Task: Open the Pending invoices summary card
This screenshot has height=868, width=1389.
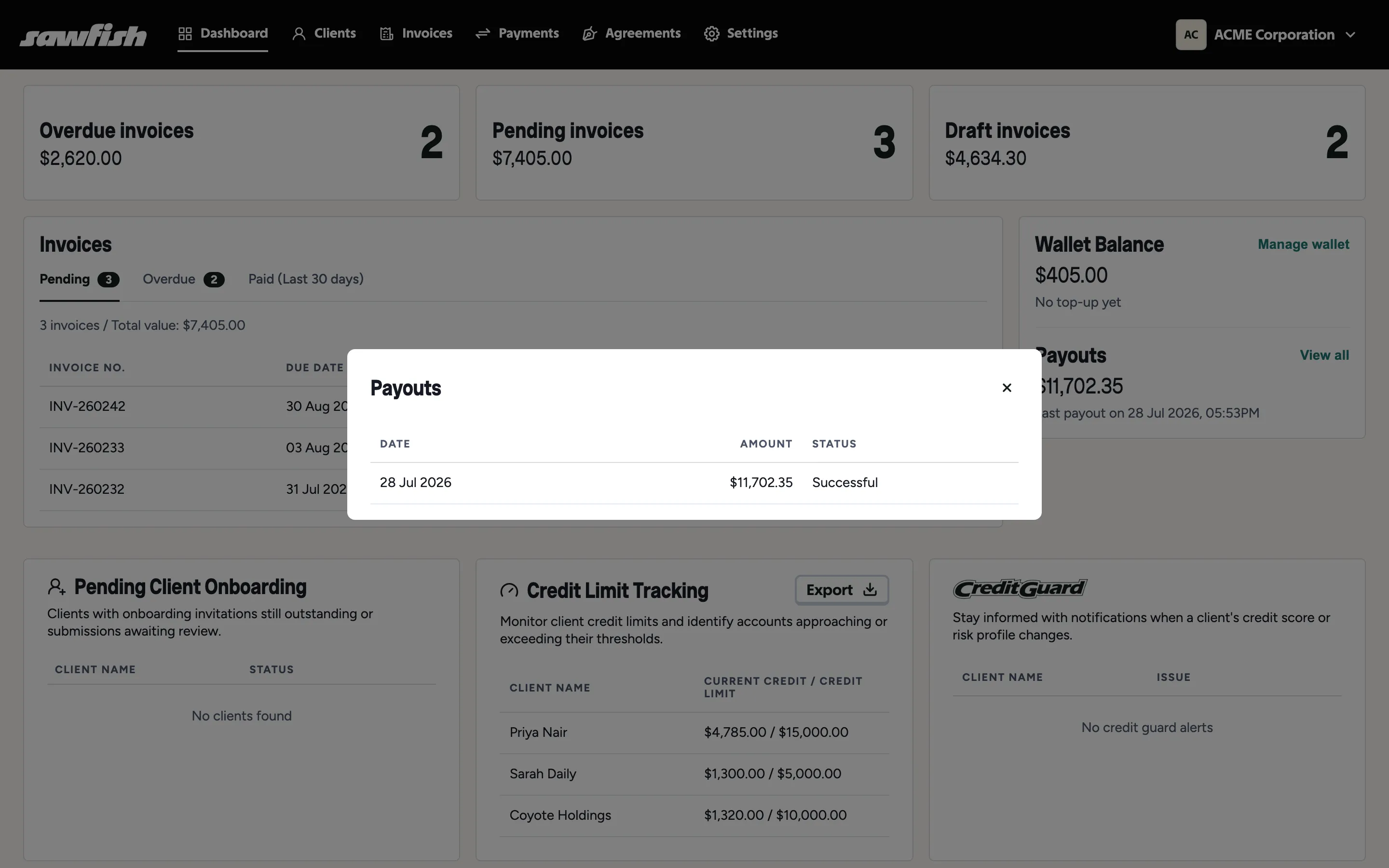Action: pos(694,143)
